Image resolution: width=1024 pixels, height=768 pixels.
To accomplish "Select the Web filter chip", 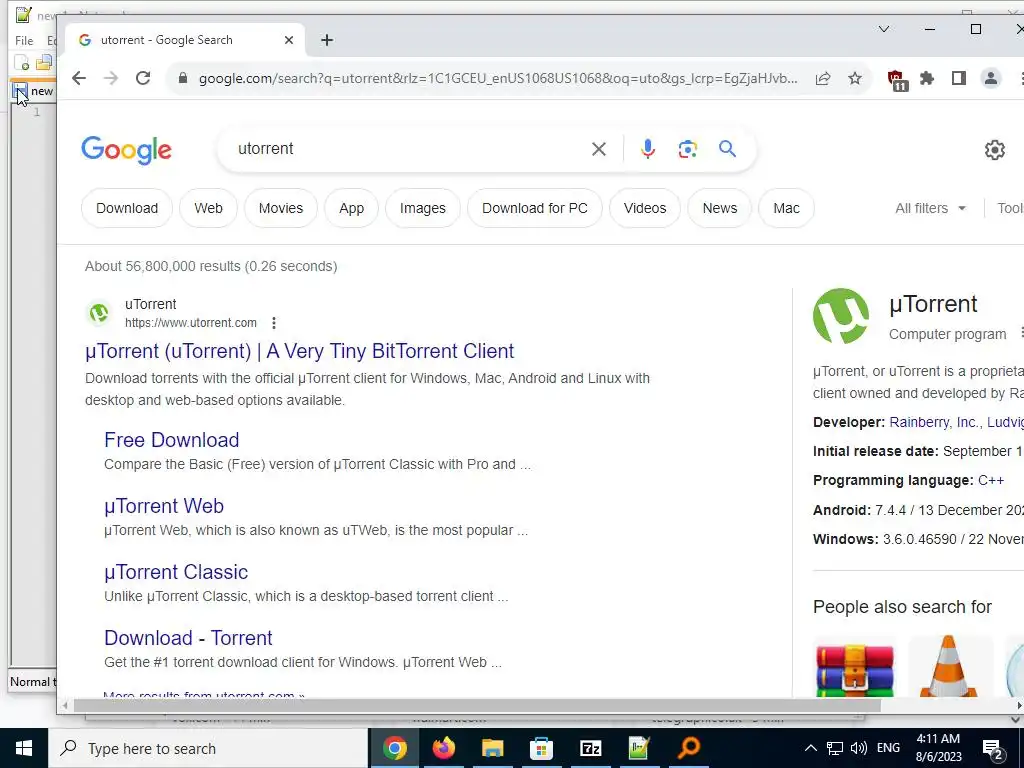I will tap(208, 208).
